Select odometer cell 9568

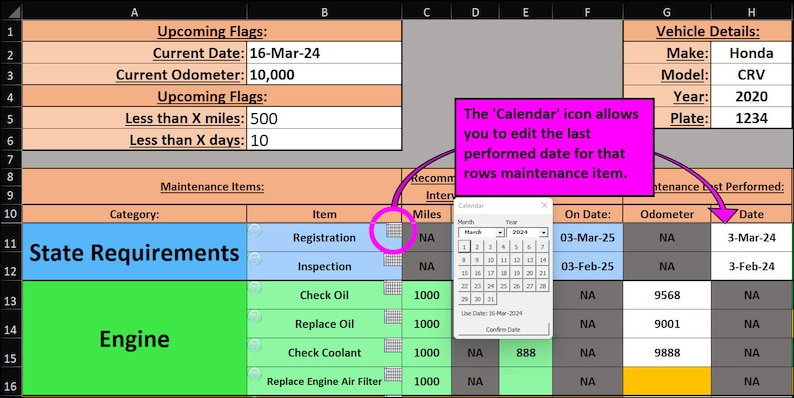(x=667, y=295)
